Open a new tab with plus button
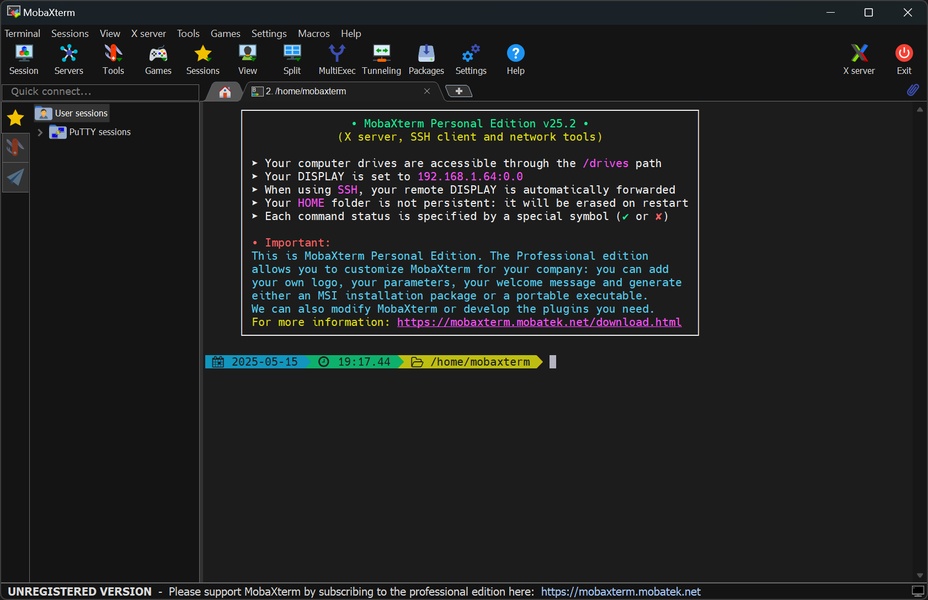This screenshot has height=600, width=928. tap(458, 92)
